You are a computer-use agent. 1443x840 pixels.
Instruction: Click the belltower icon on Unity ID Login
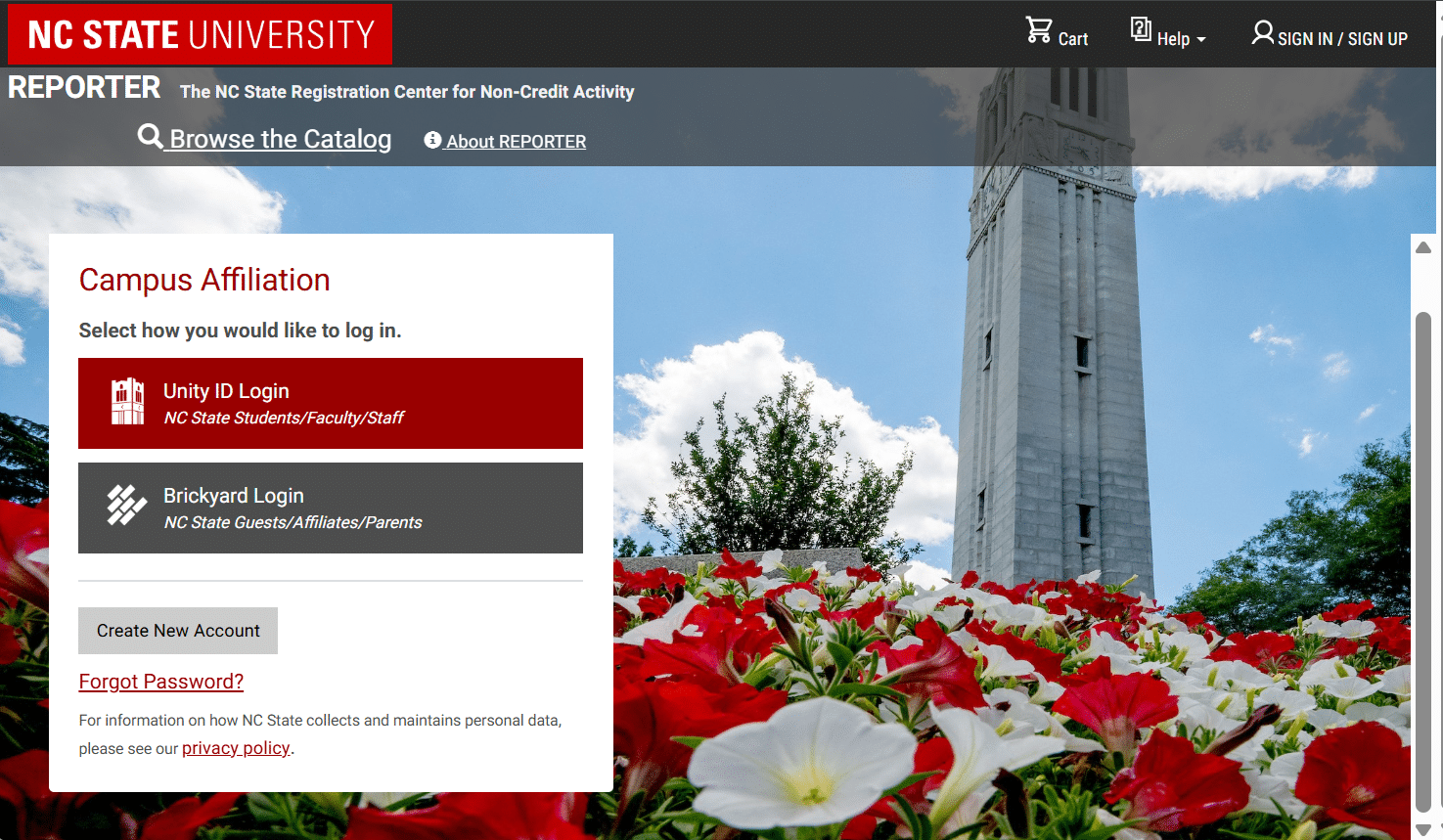click(x=127, y=402)
